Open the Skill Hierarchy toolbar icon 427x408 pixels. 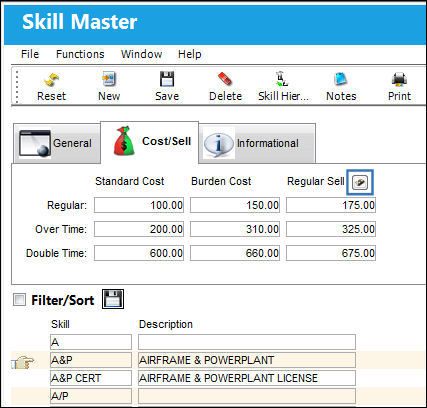coord(282,79)
